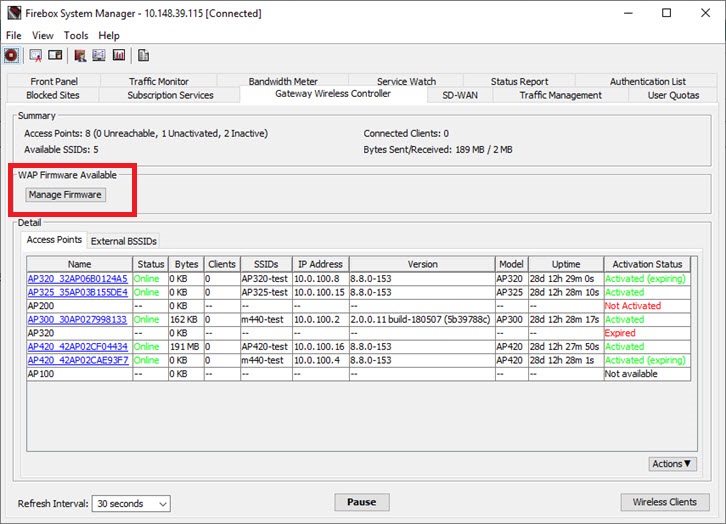Click the Firebox System Manager title bar icon
The image size is (726, 524).
click(x=13, y=14)
